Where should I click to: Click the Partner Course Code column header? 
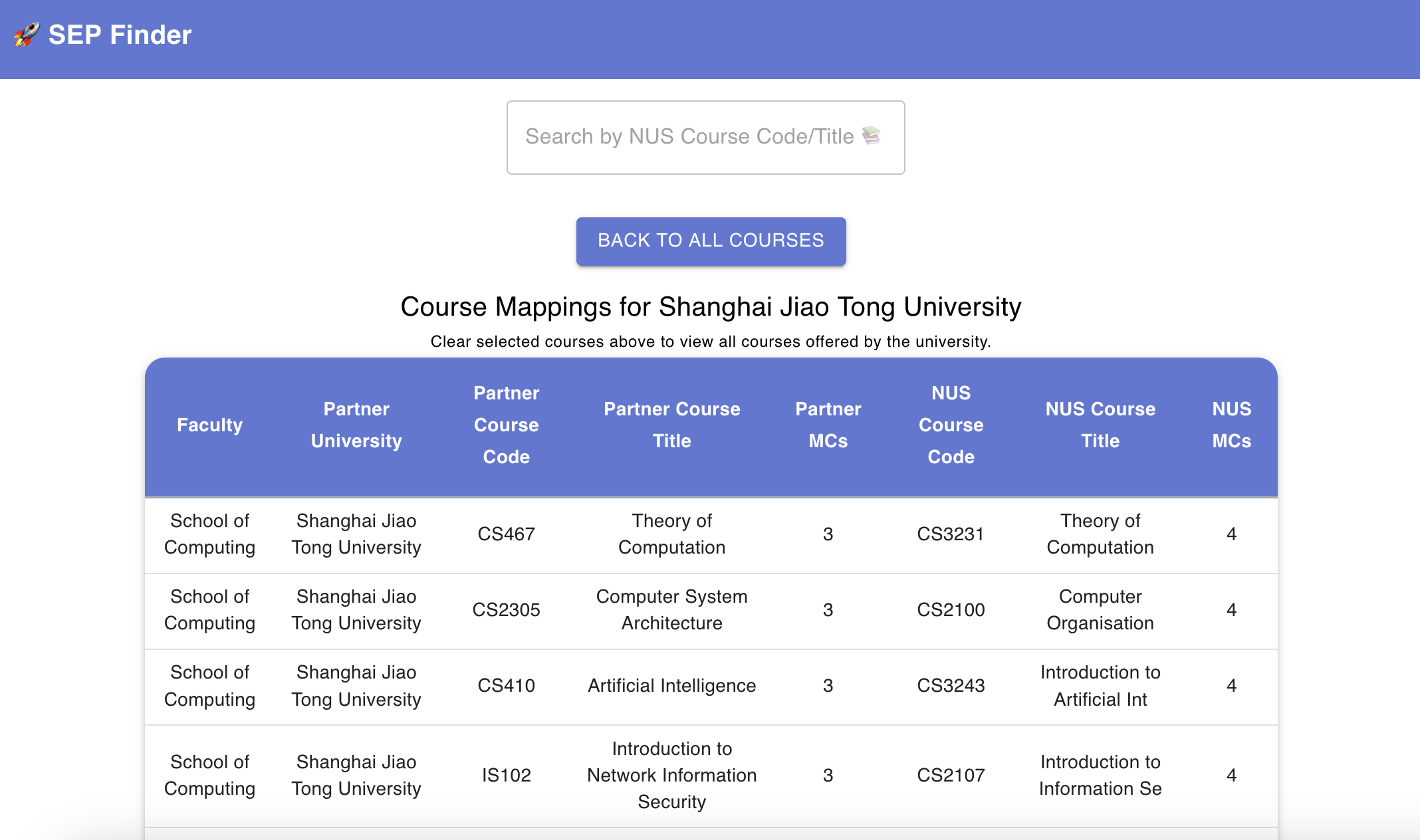pos(506,425)
